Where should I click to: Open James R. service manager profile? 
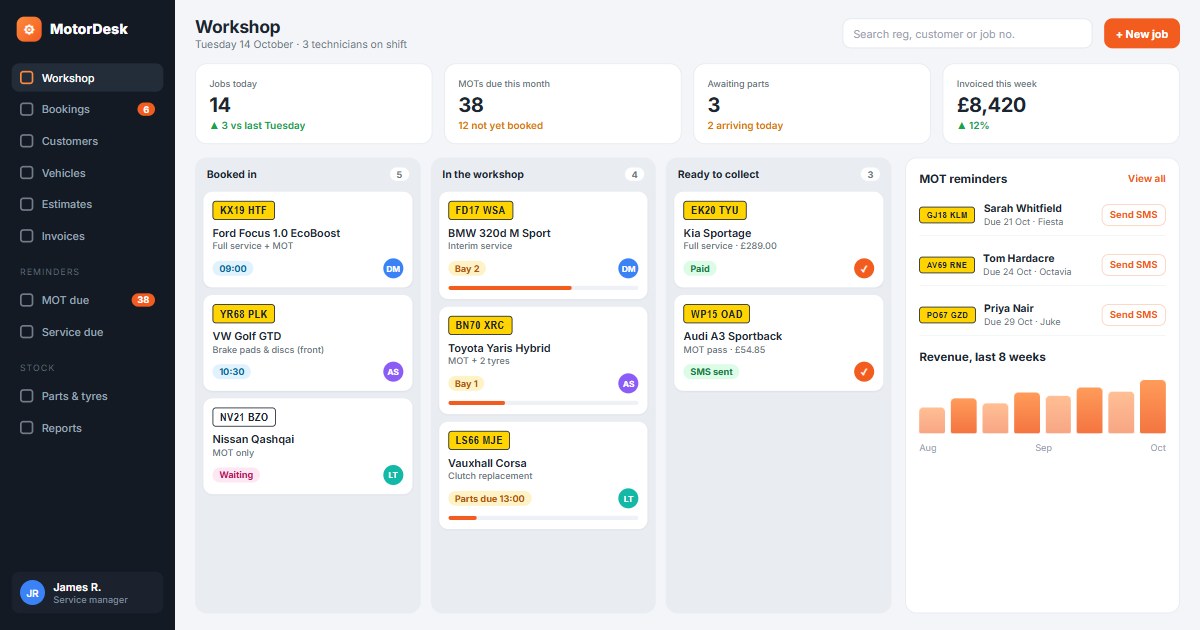coord(87,593)
